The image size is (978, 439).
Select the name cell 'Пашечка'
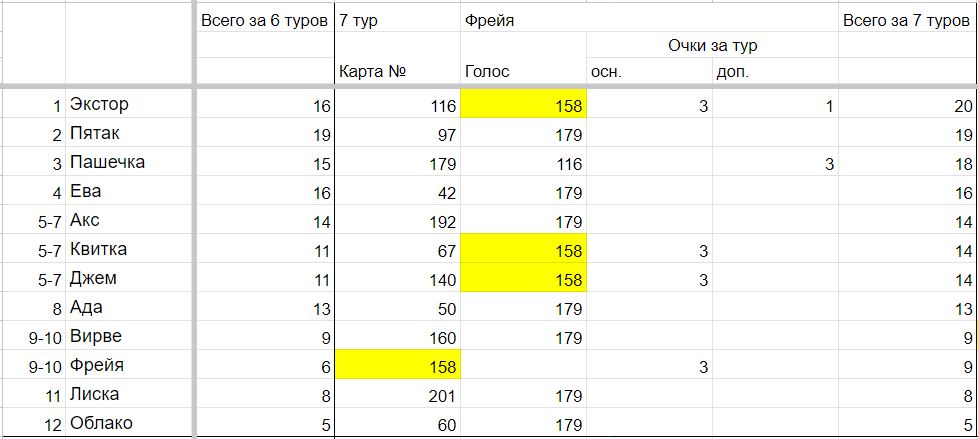pyautogui.click(x=130, y=162)
